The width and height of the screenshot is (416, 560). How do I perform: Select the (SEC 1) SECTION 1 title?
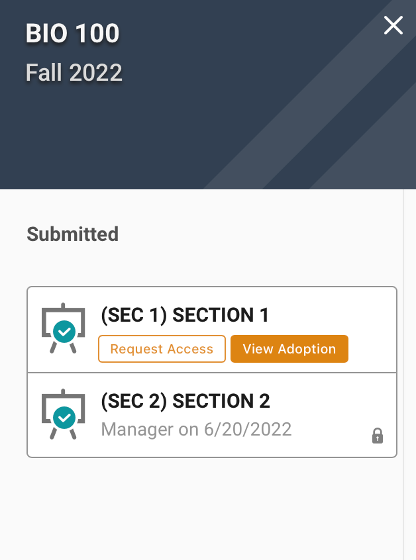[x=185, y=315]
